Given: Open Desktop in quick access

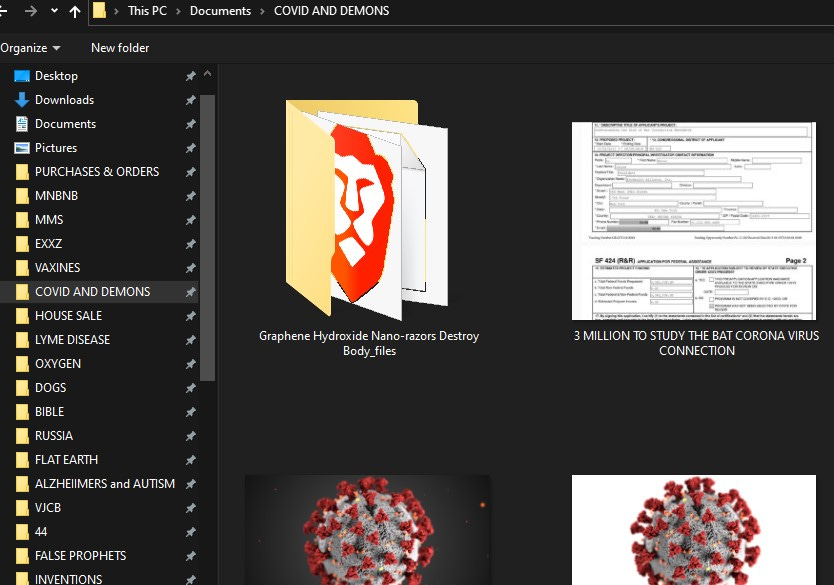Looking at the screenshot, I should coord(99,76).
